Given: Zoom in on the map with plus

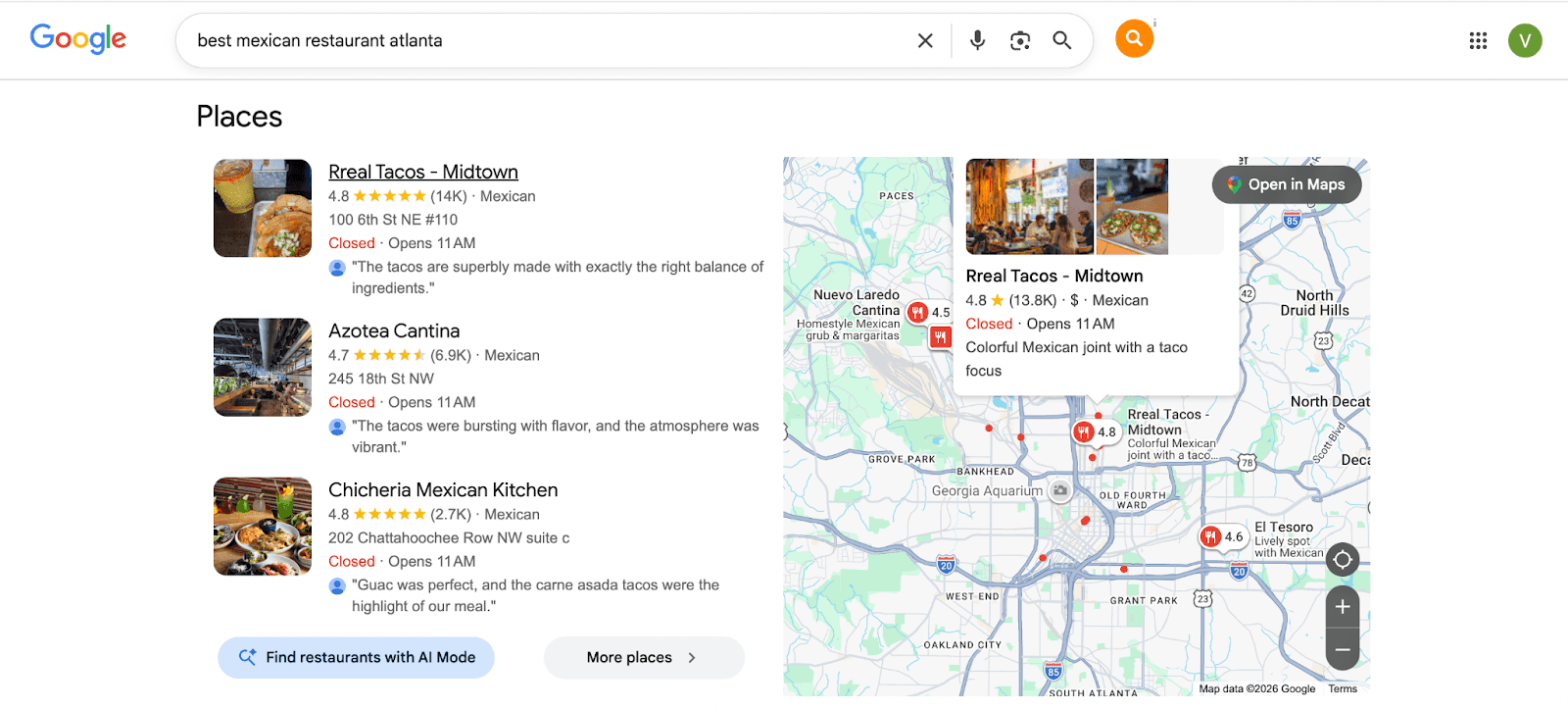Looking at the screenshot, I should coord(1343,607).
